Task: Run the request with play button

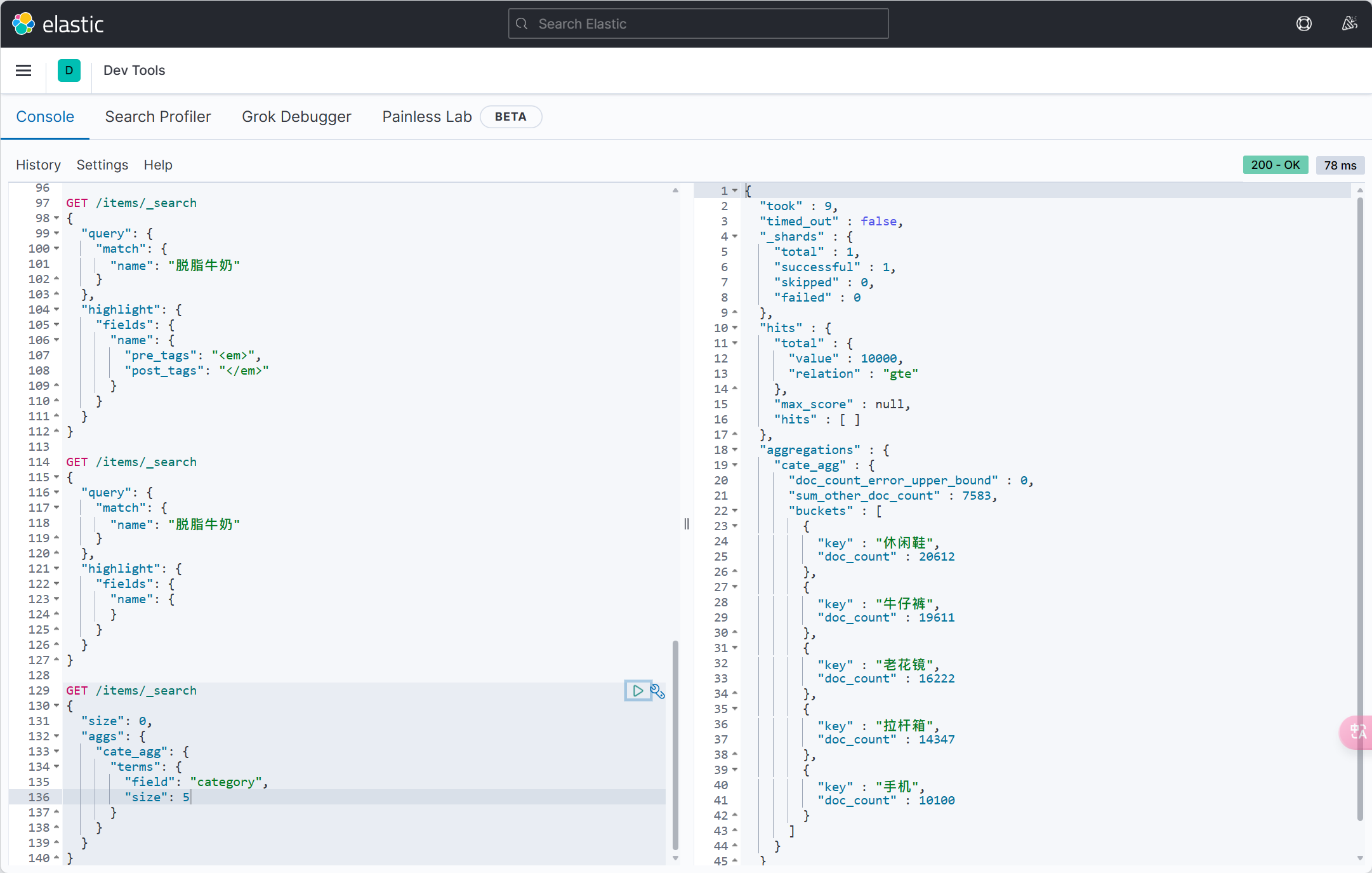Action: (638, 691)
